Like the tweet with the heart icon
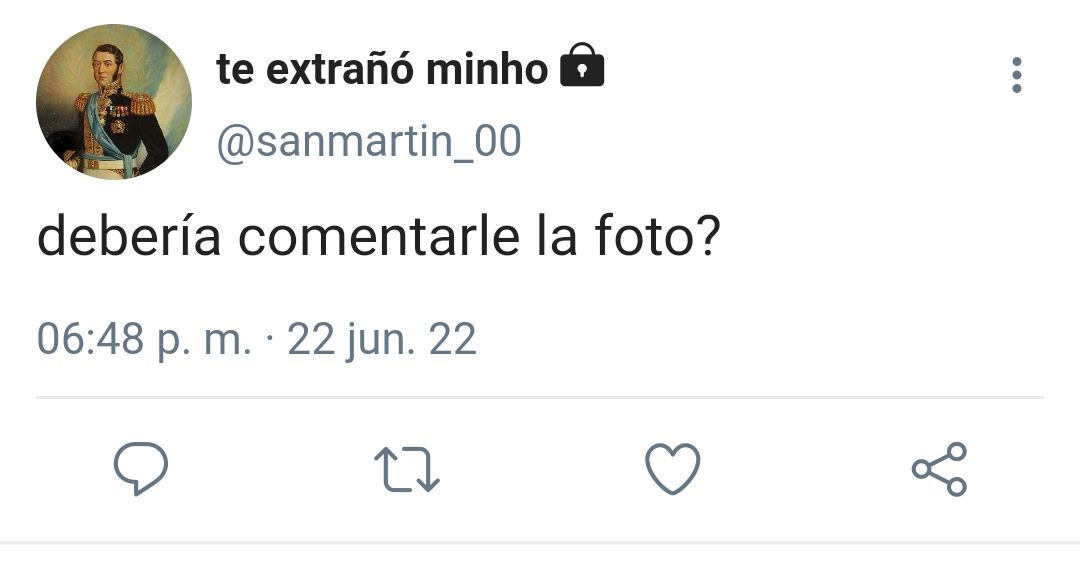 [x=673, y=469]
